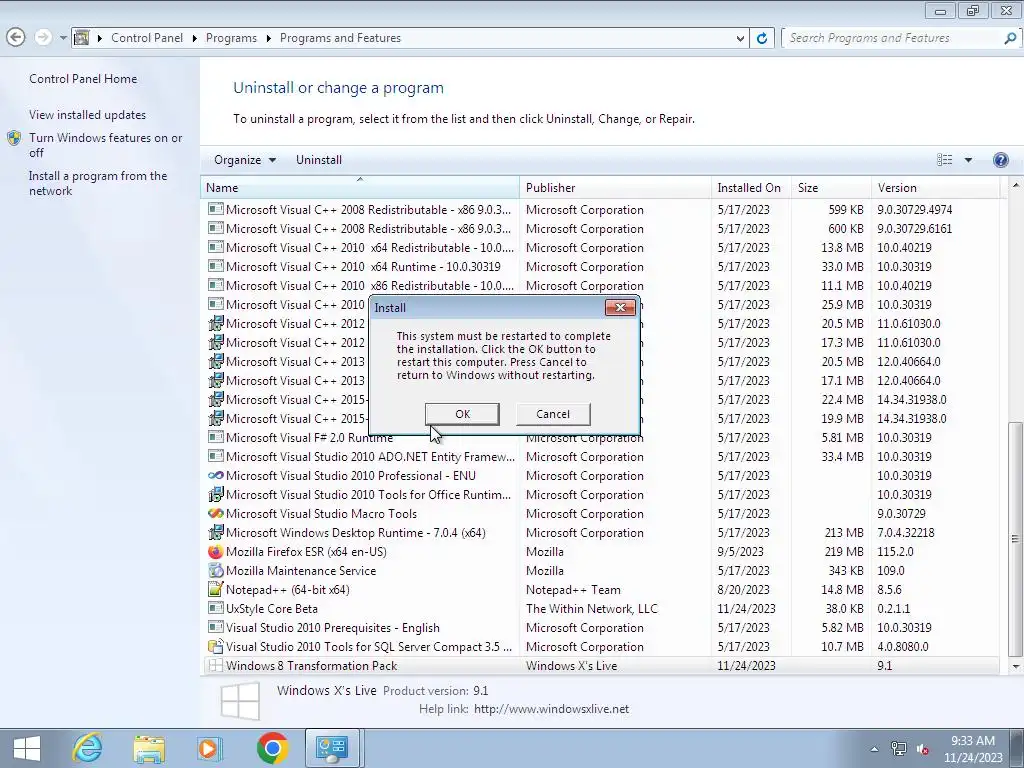The height and width of the screenshot is (768, 1024).
Task: Click the Forward navigation arrow
Action: tap(43, 37)
